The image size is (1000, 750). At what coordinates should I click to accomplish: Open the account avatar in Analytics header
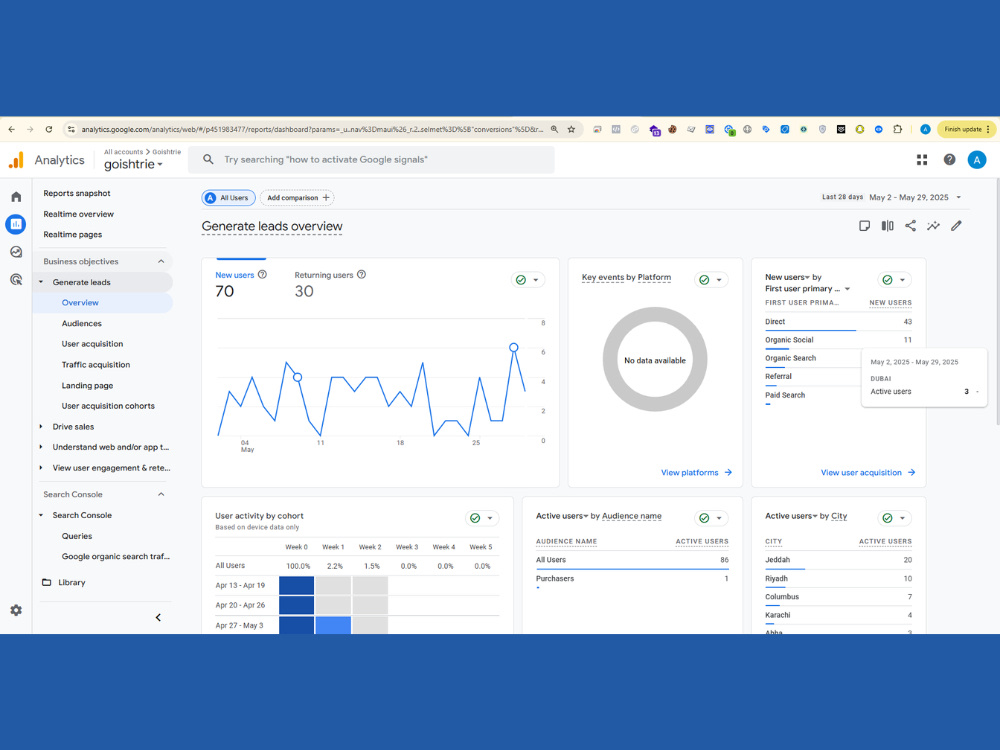(977, 160)
